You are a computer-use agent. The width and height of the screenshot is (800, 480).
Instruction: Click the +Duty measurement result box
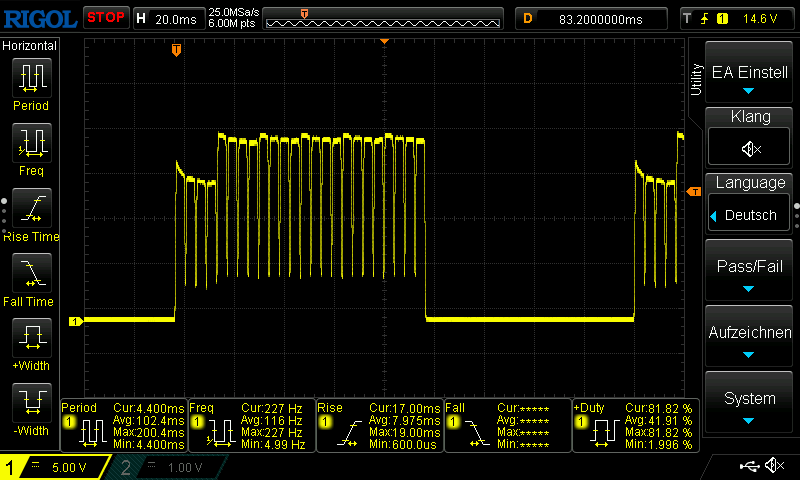coord(635,423)
